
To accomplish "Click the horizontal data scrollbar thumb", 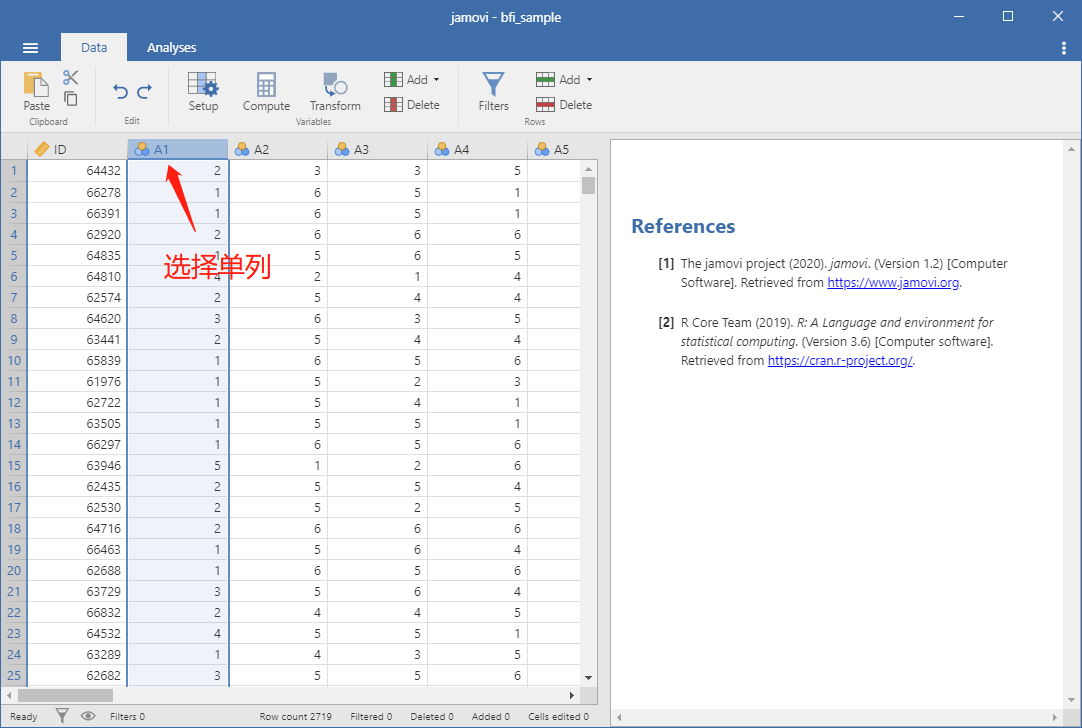I will pos(66,695).
